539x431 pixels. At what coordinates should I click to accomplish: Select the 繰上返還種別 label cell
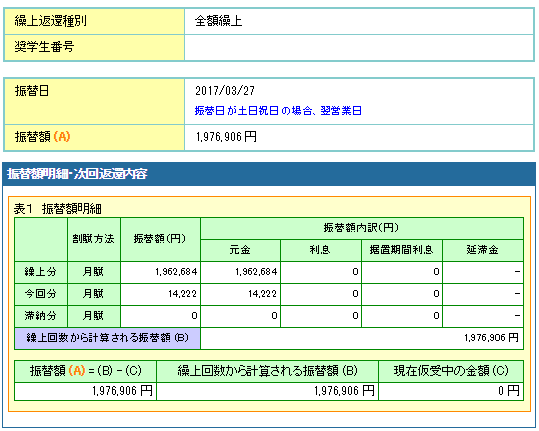[x=94, y=21]
